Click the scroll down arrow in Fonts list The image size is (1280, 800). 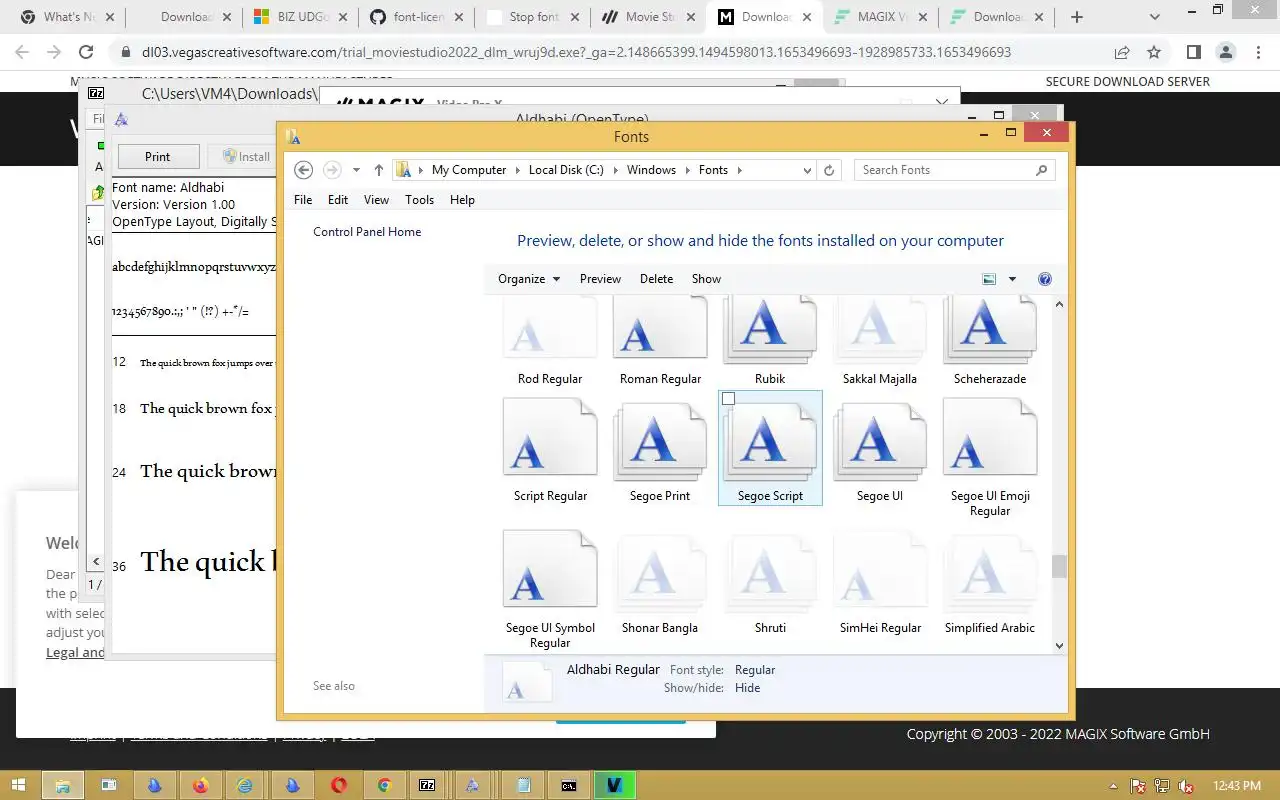[1059, 646]
